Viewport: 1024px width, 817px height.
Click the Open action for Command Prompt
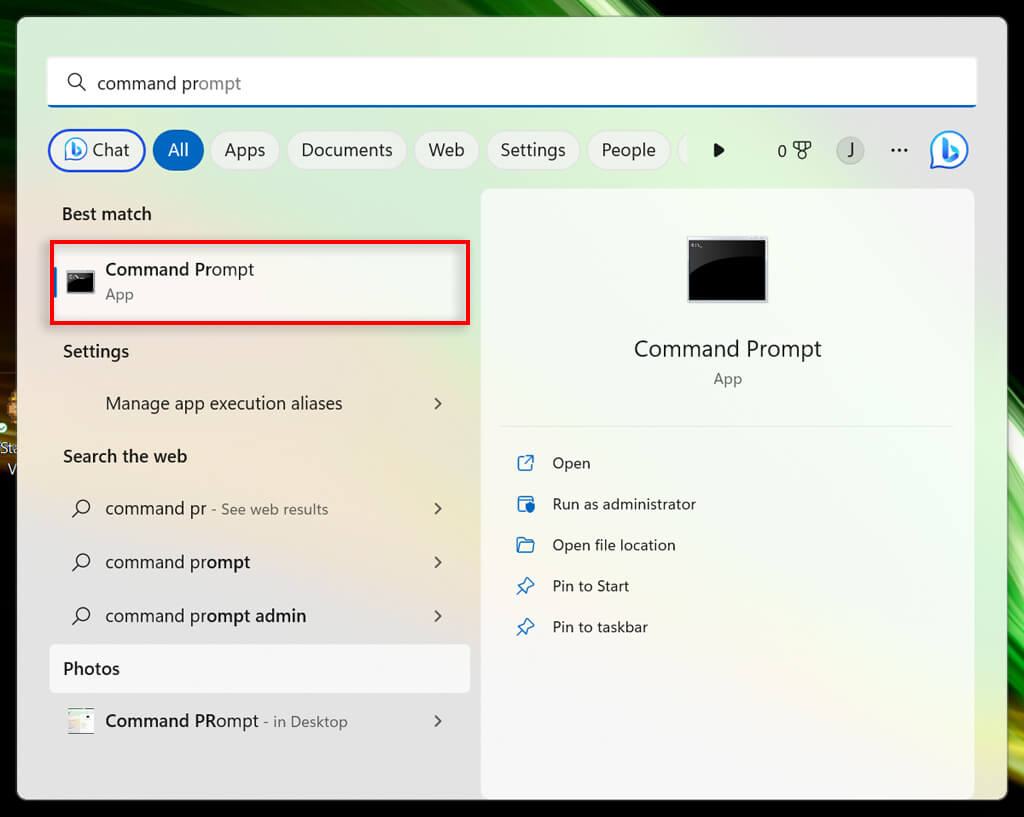click(x=571, y=463)
